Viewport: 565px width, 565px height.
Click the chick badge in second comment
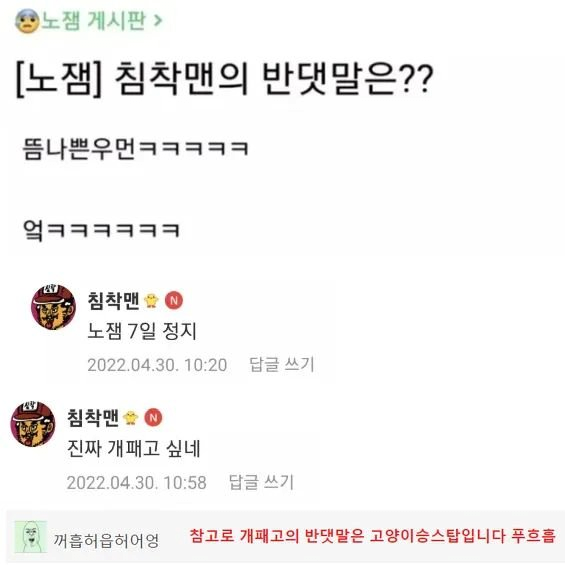[x=130, y=418]
